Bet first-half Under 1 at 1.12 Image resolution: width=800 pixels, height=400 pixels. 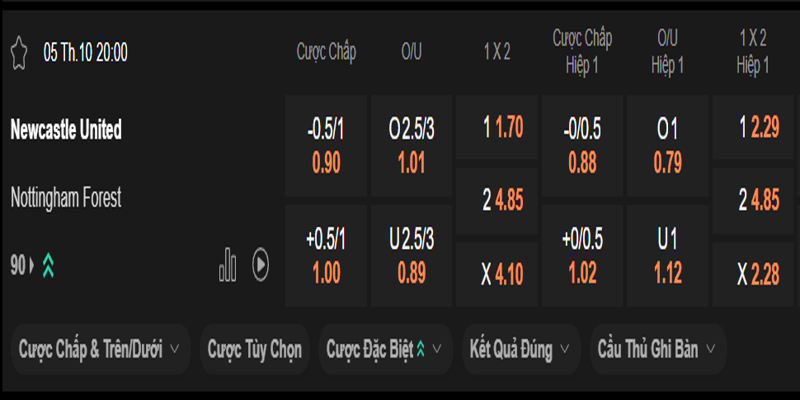pos(667,256)
